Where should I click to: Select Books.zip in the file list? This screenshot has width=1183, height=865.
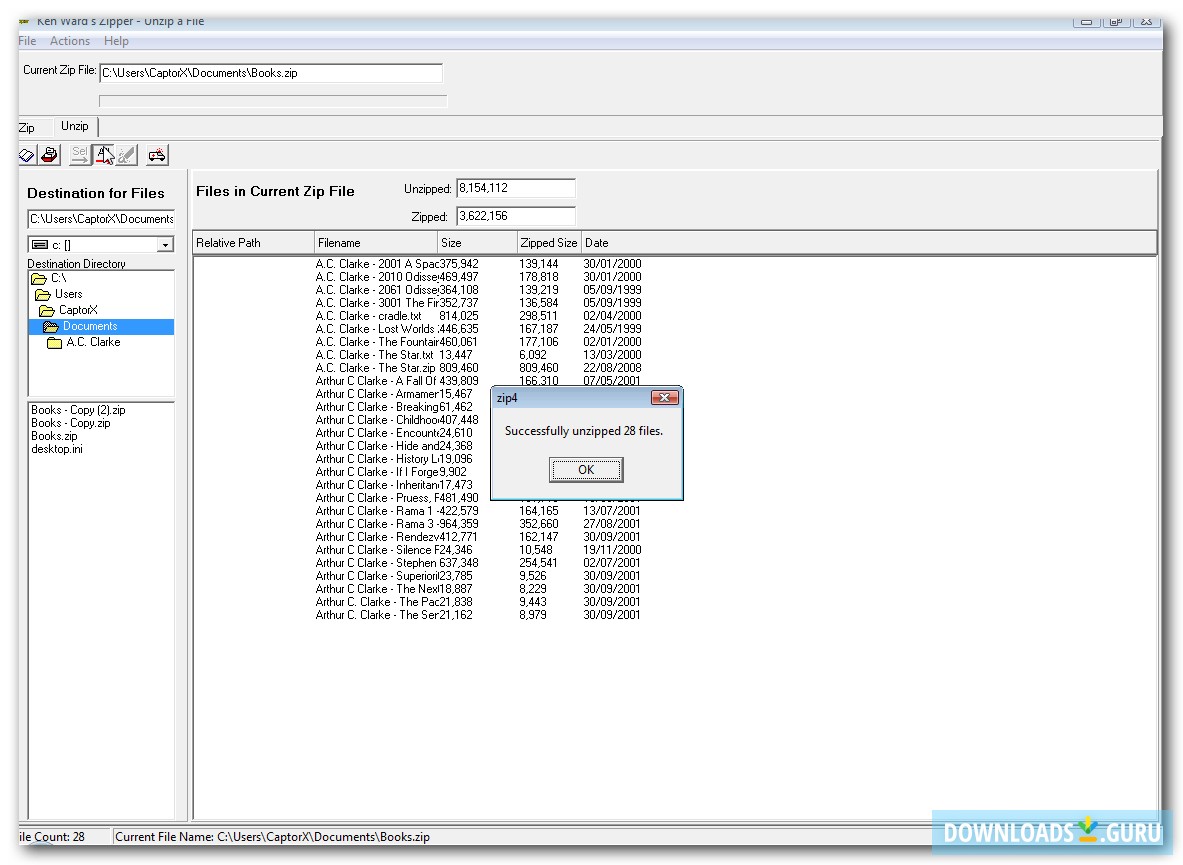click(x=54, y=436)
